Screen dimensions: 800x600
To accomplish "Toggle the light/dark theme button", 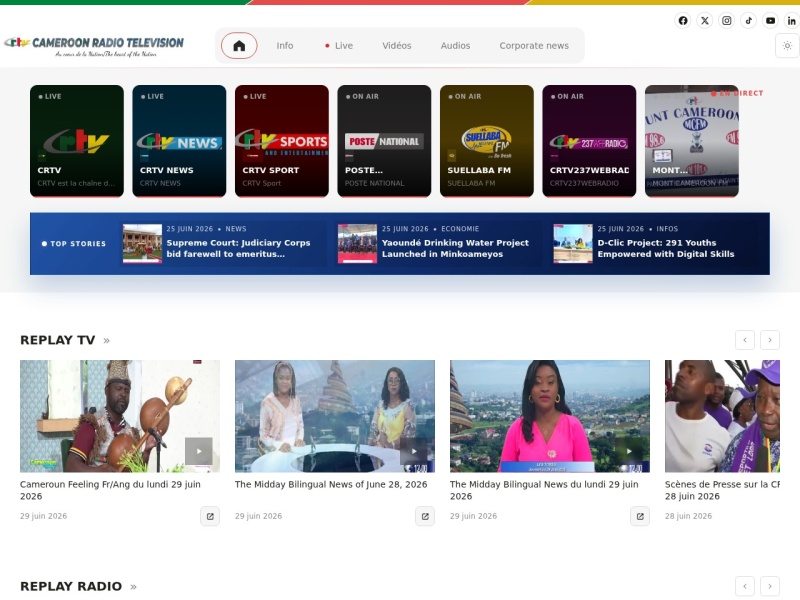I will [x=787, y=46].
